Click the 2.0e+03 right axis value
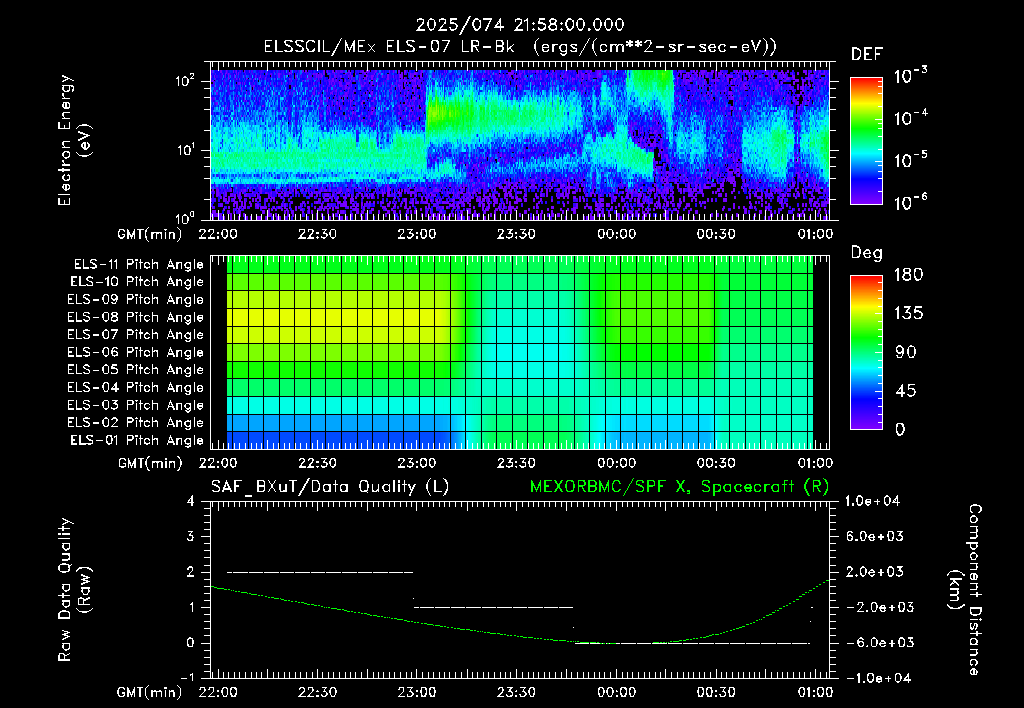The height and width of the screenshot is (708, 1024). point(875,571)
